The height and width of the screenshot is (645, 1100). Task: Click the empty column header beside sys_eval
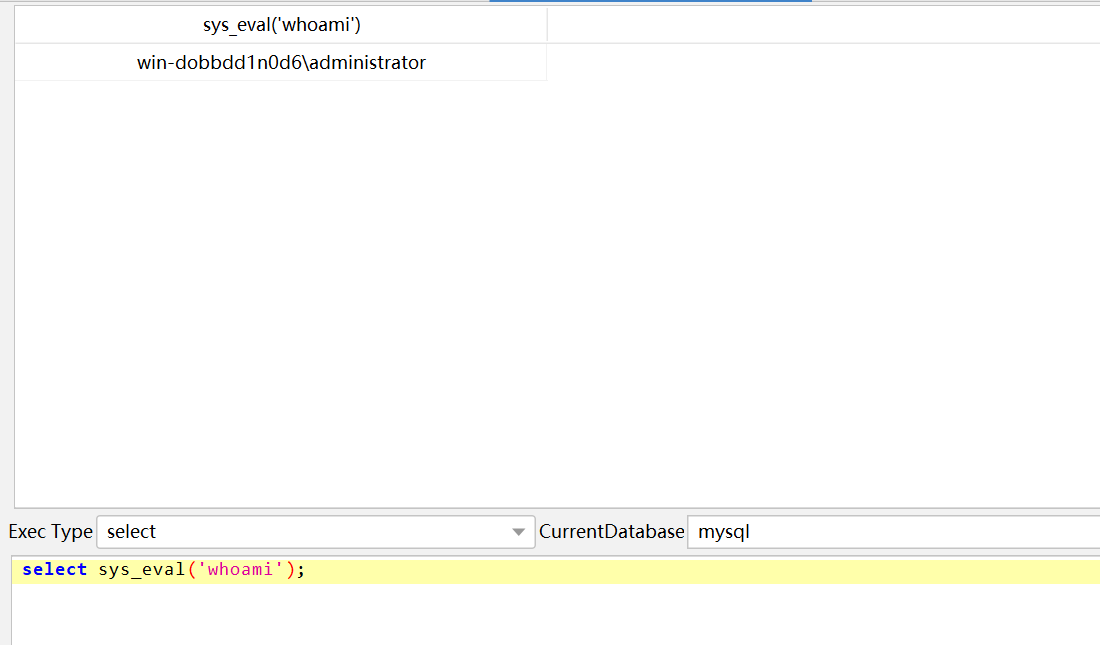click(x=820, y=25)
